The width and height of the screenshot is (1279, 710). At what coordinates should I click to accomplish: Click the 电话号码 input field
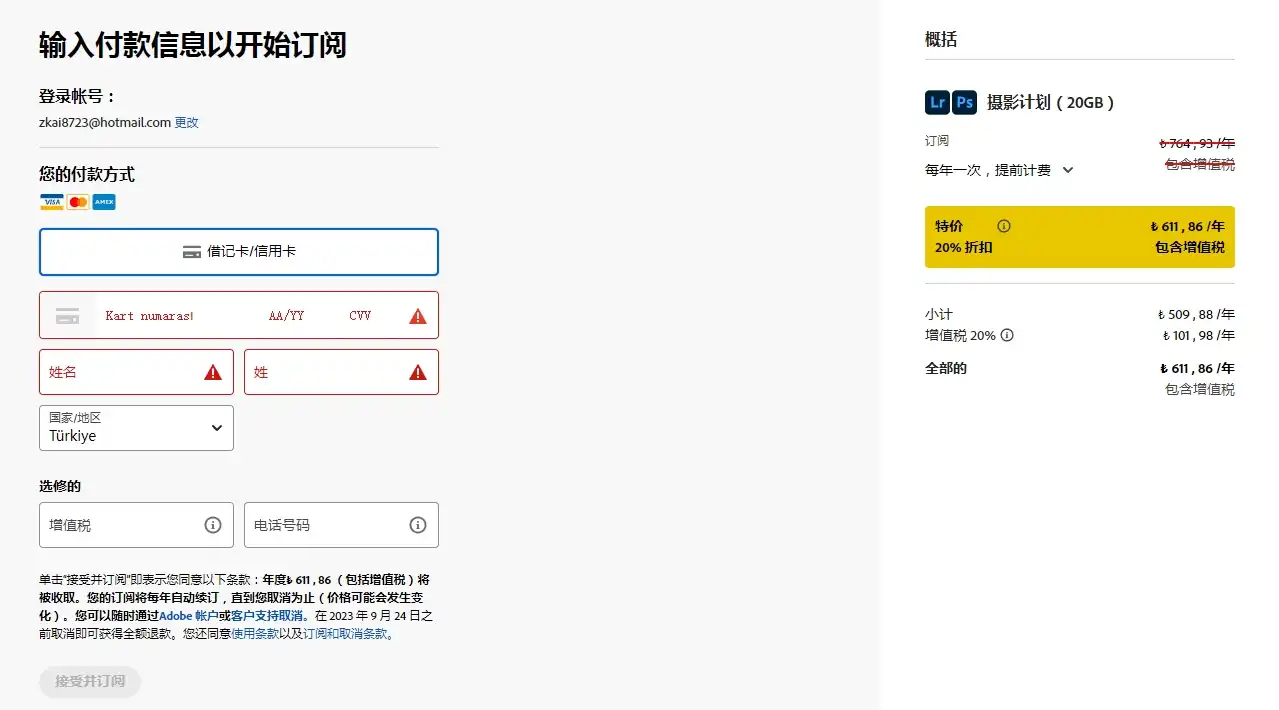(x=341, y=525)
